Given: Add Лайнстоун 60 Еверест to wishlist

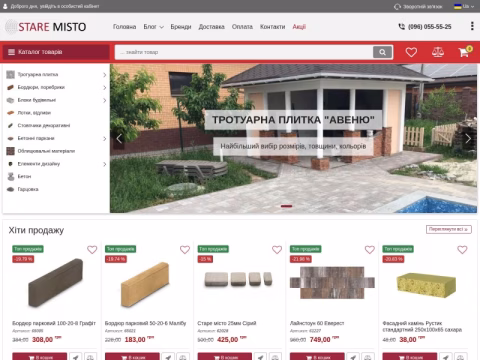Looking at the screenshot, I should (x=370, y=250).
